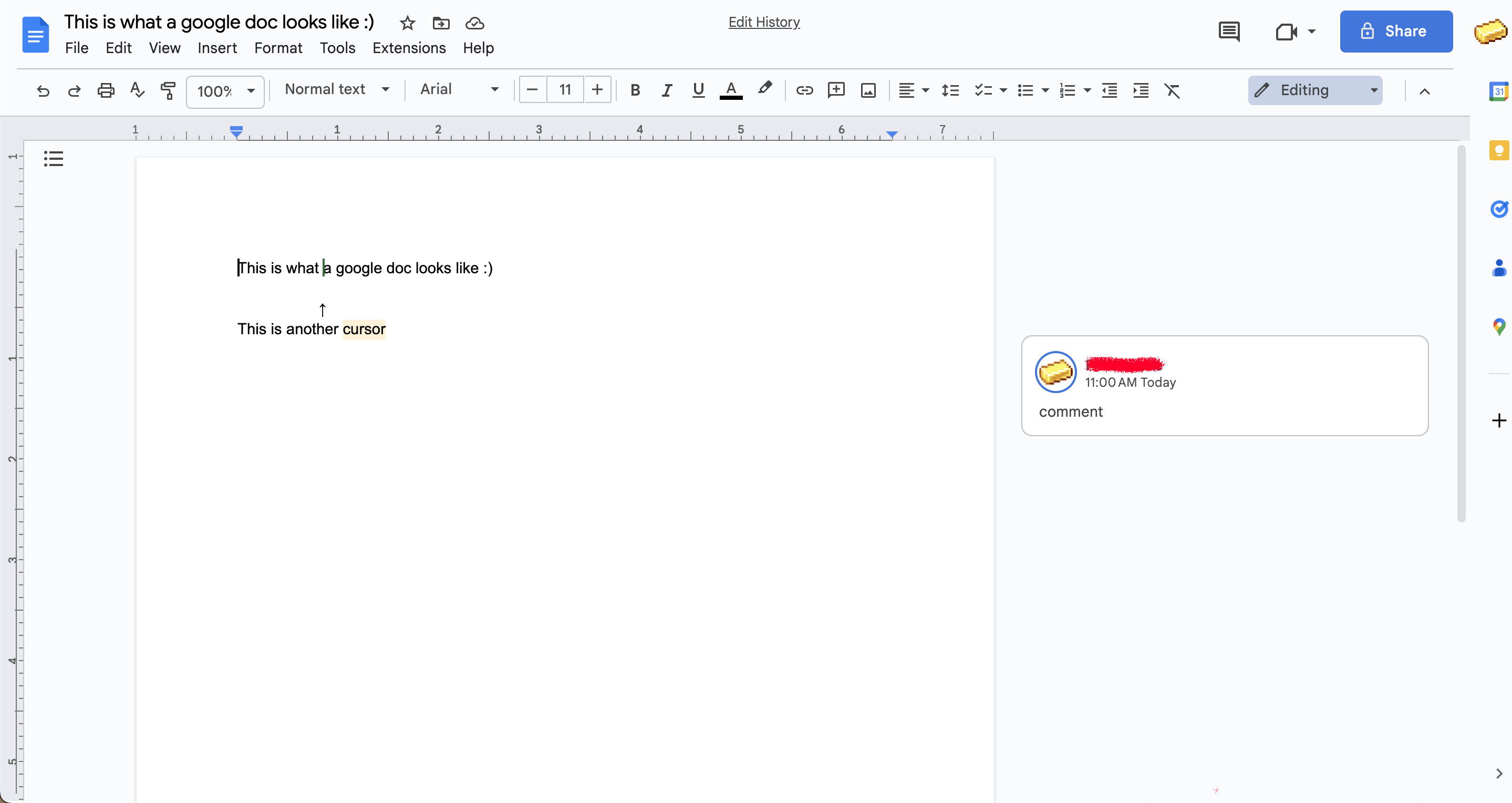Apply a numbered list

pyautogui.click(x=1067, y=90)
